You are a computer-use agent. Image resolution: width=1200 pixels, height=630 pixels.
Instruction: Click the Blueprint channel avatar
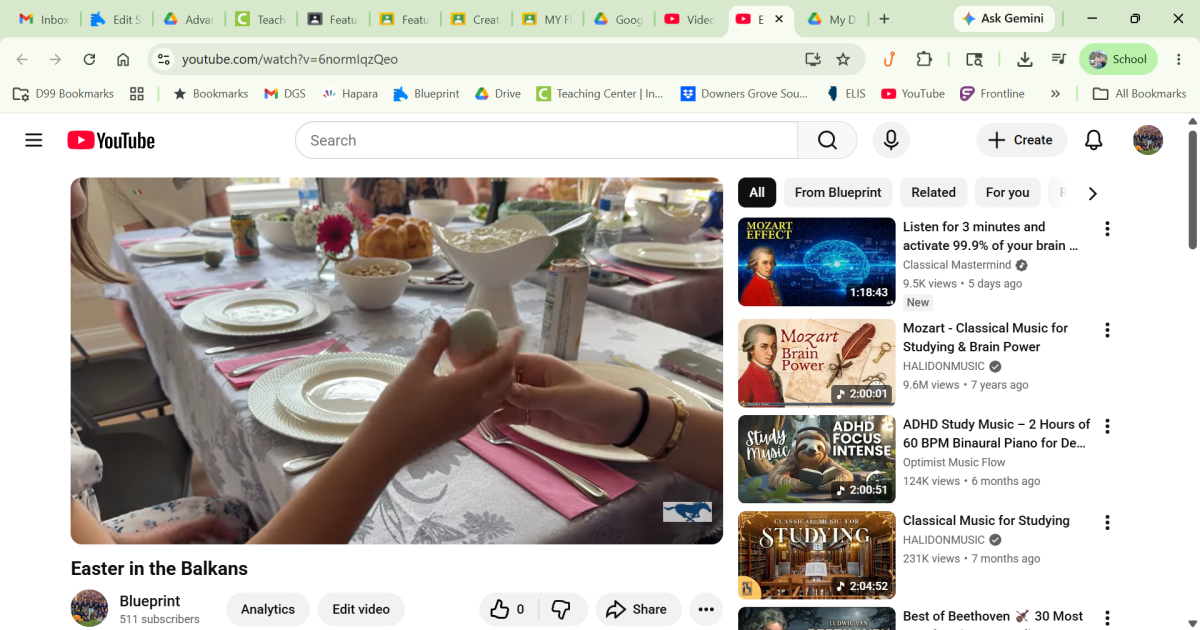(89, 608)
